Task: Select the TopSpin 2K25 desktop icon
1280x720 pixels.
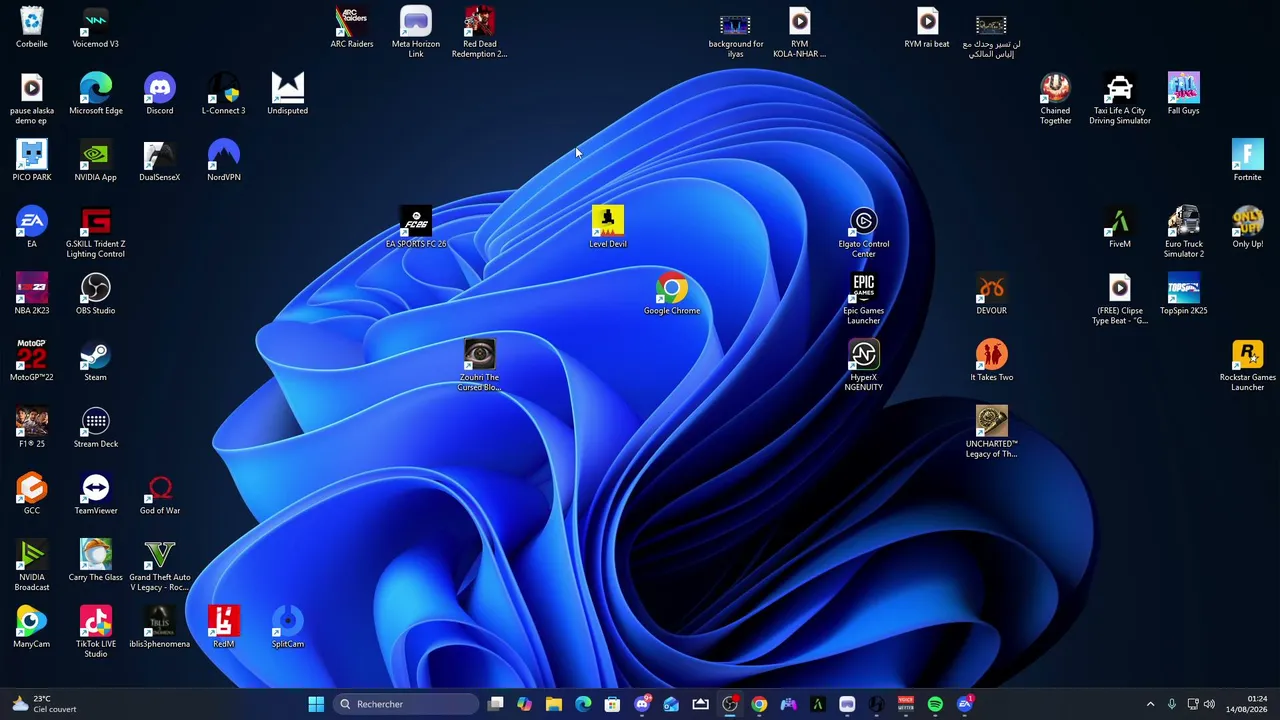Action: coord(1183,295)
